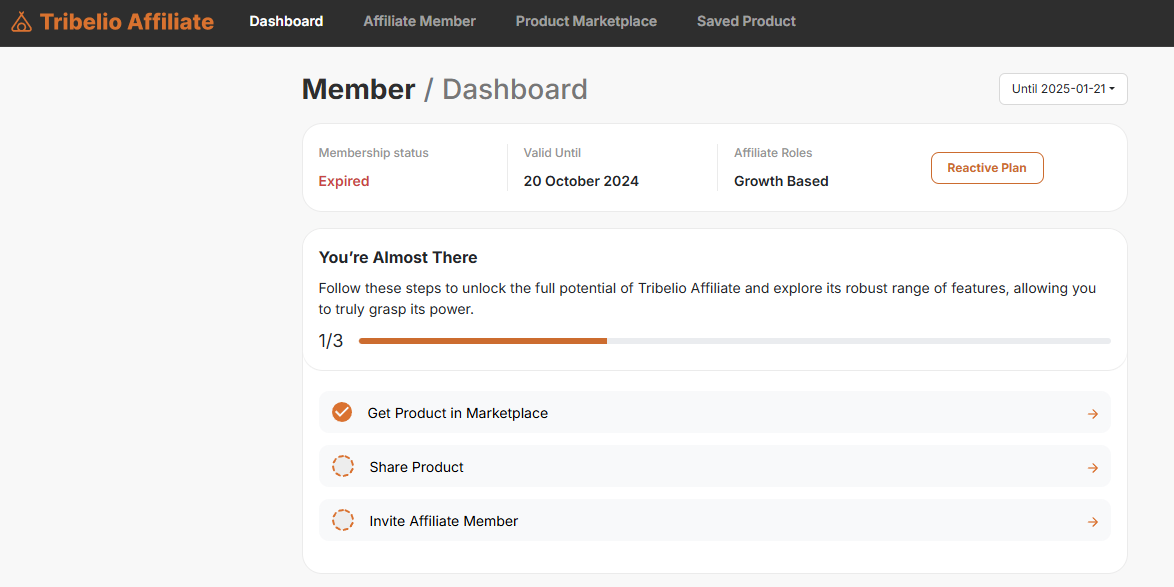Click the dashed circle next to Invite Affiliate Member
Screen dimensions: 1174x587
tap(343, 521)
